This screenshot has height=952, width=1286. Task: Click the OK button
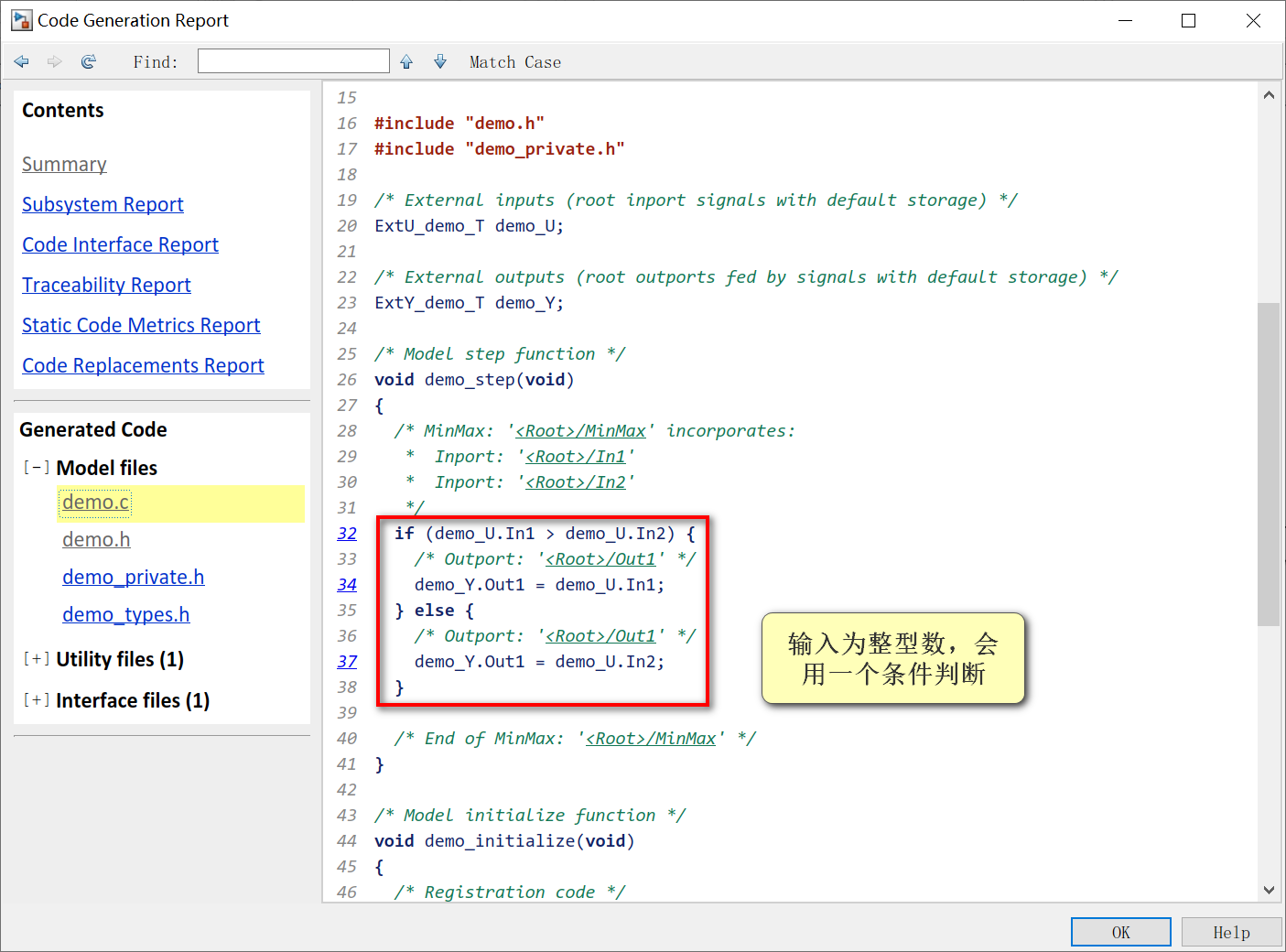pos(1121,932)
